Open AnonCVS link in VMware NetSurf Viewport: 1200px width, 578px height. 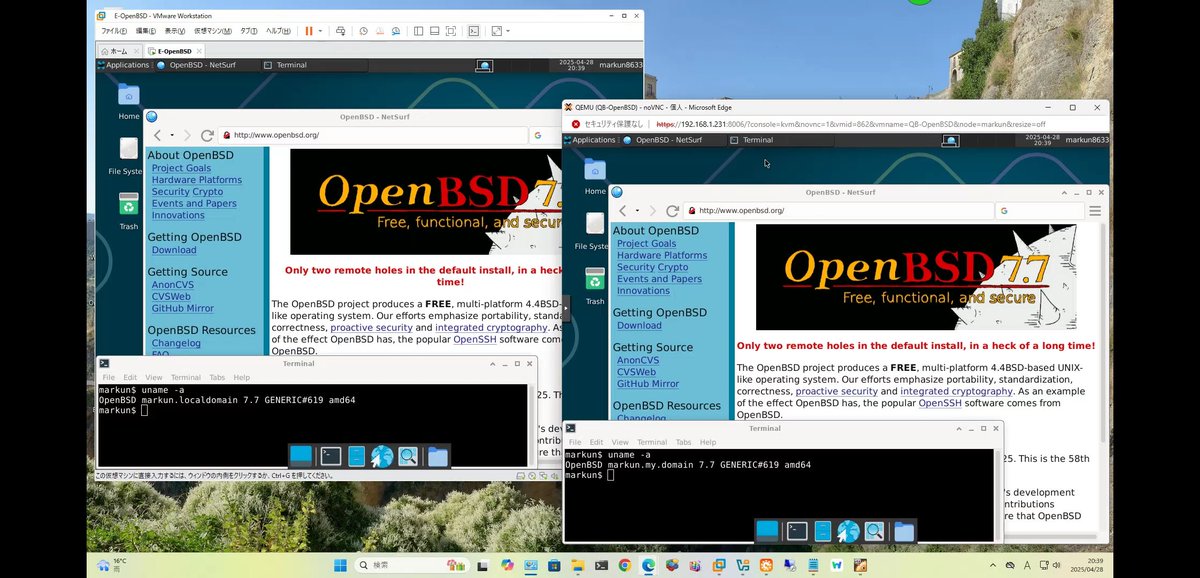click(x=174, y=284)
